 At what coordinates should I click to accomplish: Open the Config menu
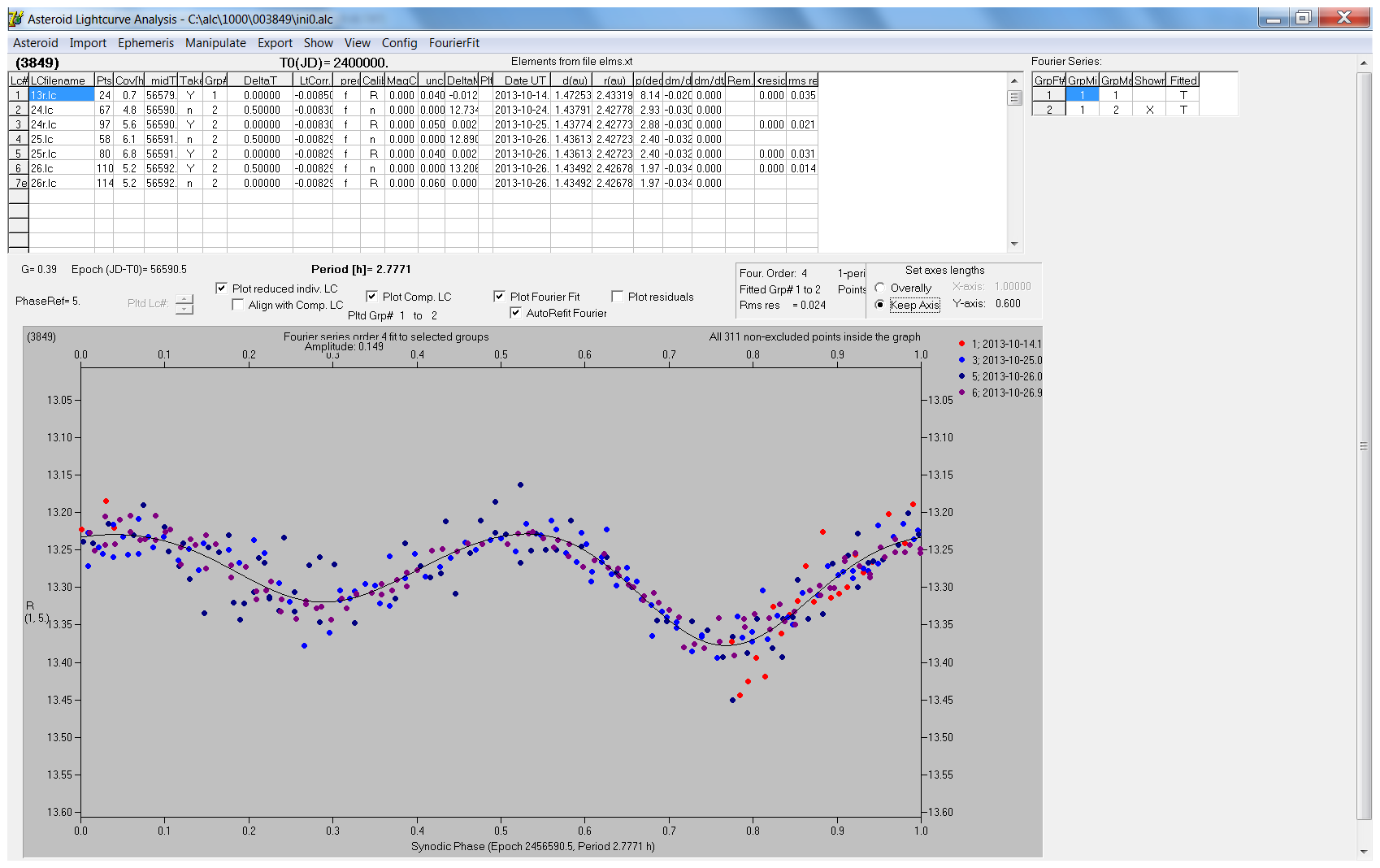pyautogui.click(x=399, y=43)
